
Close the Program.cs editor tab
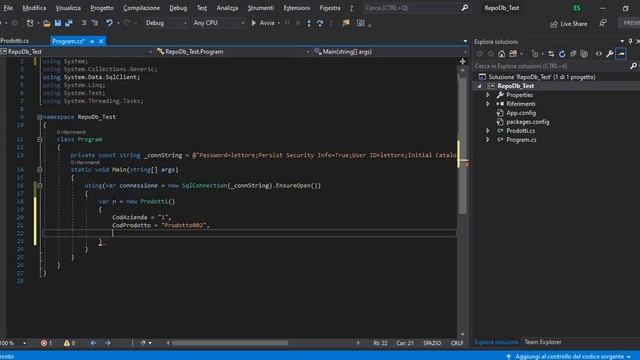click(x=101, y=41)
